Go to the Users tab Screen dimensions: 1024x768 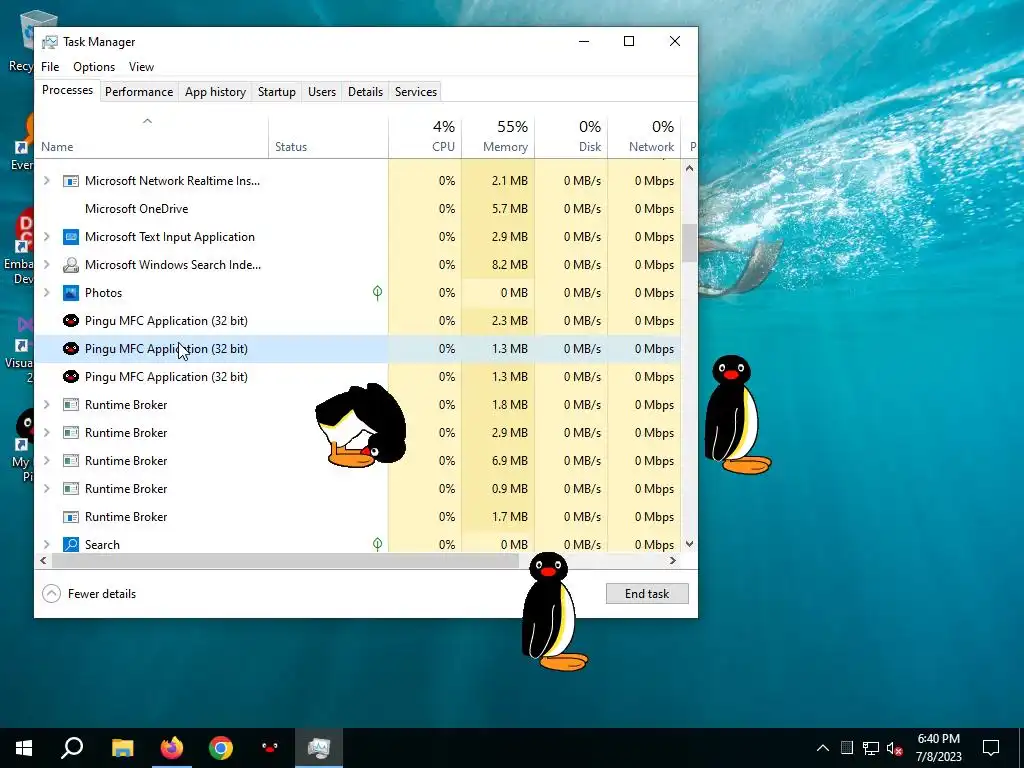pos(322,91)
